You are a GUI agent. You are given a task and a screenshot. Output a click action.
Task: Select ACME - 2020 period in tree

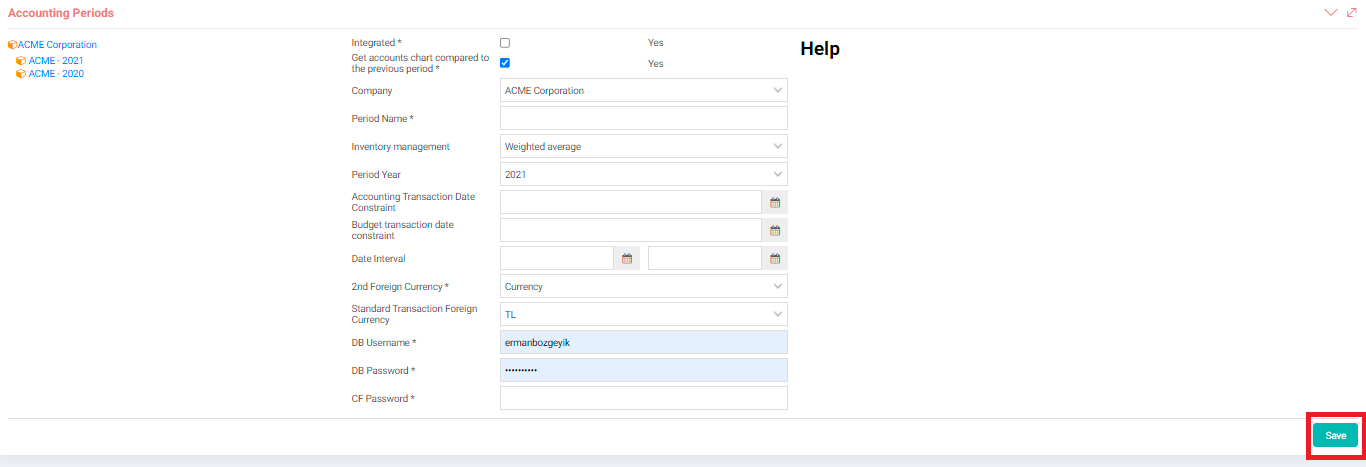[56, 74]
